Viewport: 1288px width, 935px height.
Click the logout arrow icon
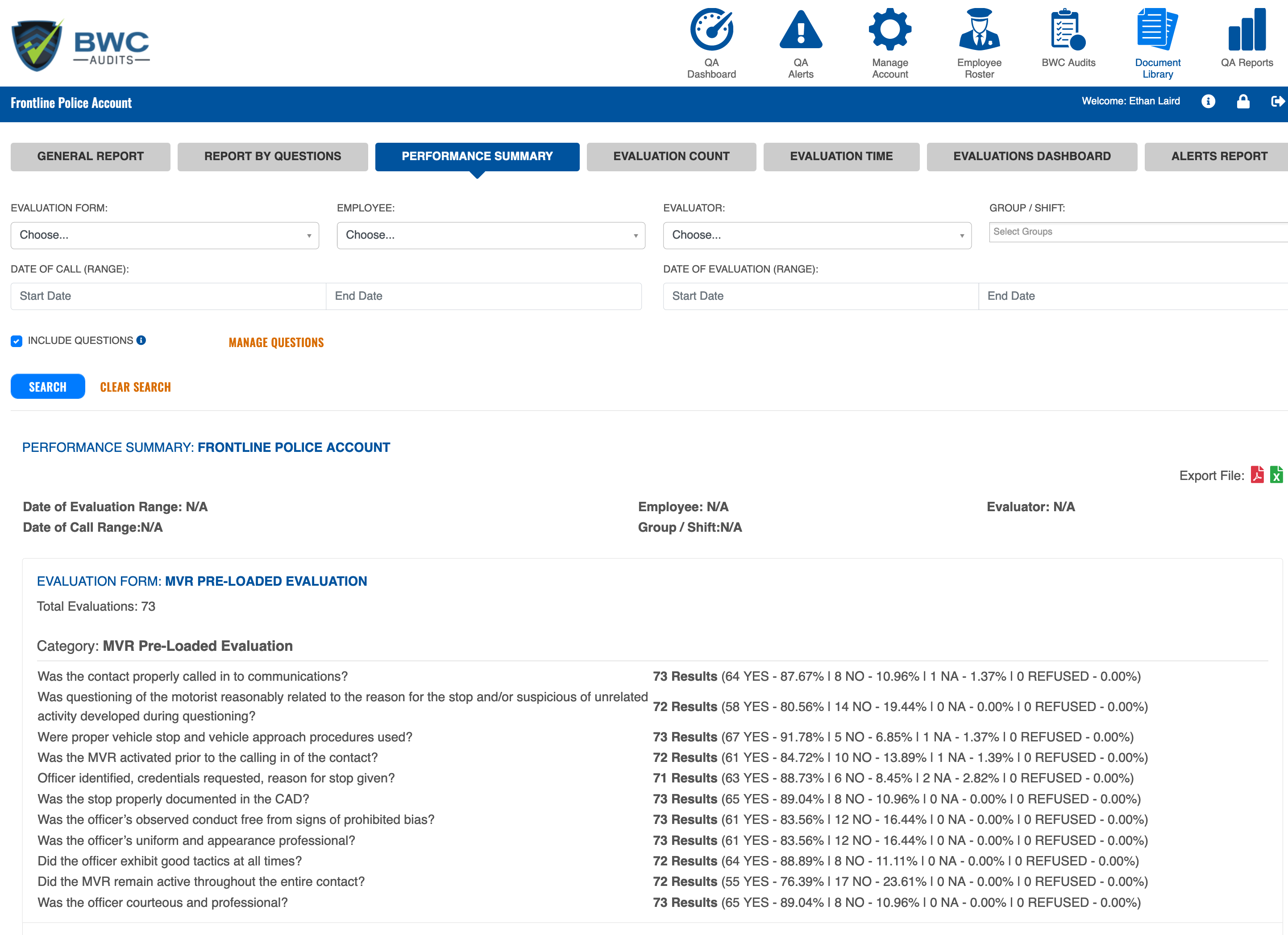[1277, 102]
